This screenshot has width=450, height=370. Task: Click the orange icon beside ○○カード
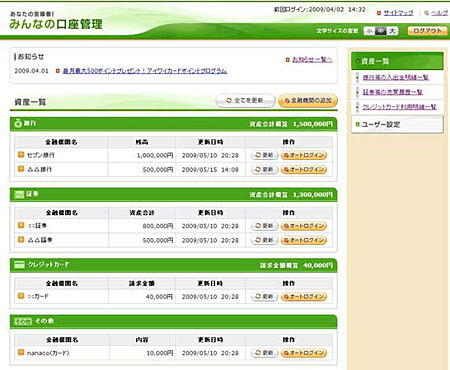(21, 296)
